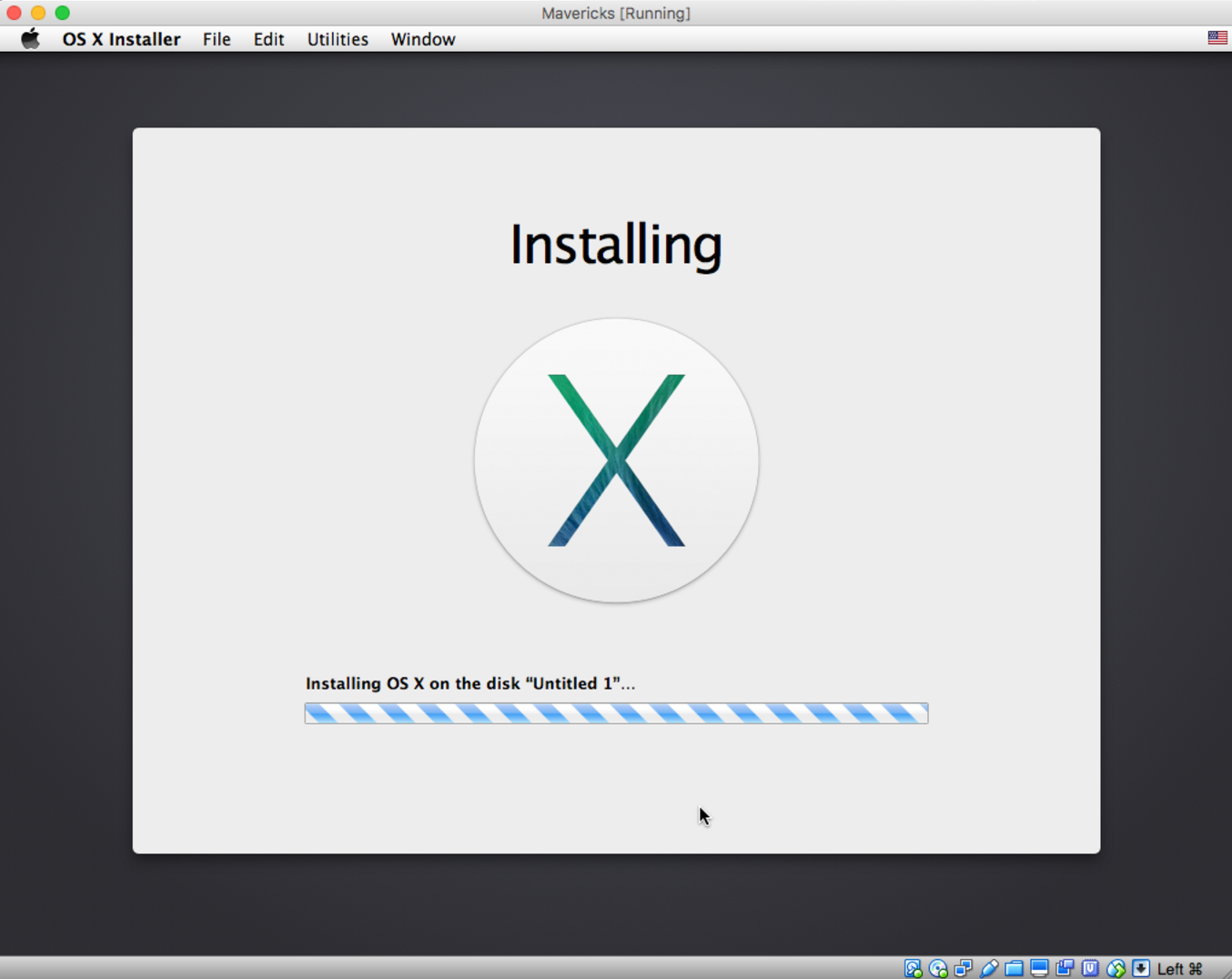Click the keyboard capture arrow icon
The height and width of the screenshot is (979, 1232).
pos(1141,969)
